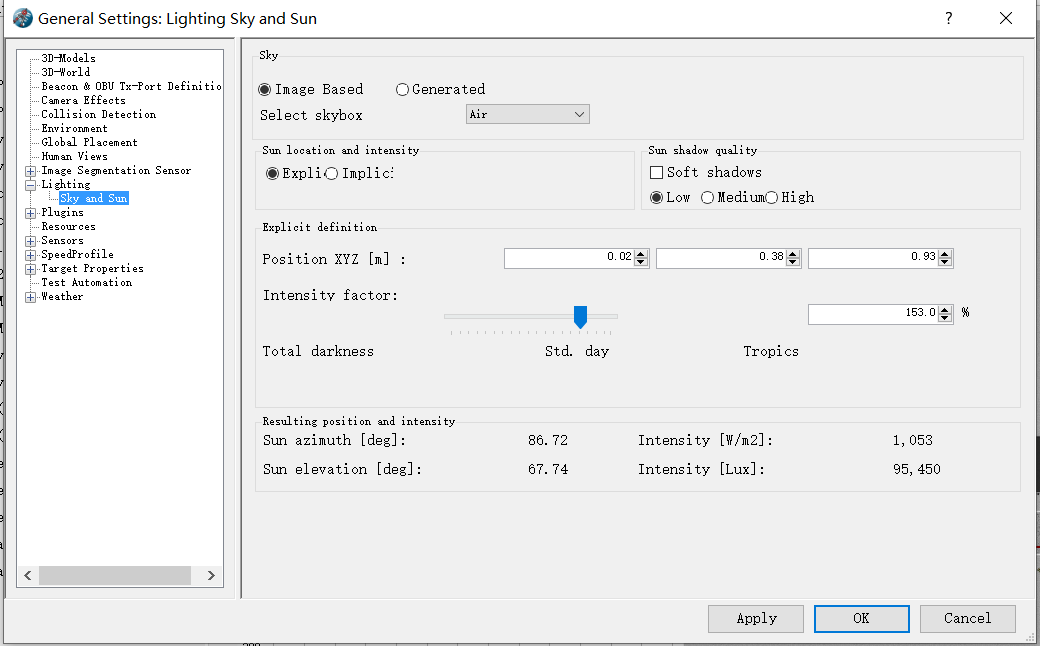Set shadow quality to Medium
1040x646 pixels.
(x=708, y=198)
